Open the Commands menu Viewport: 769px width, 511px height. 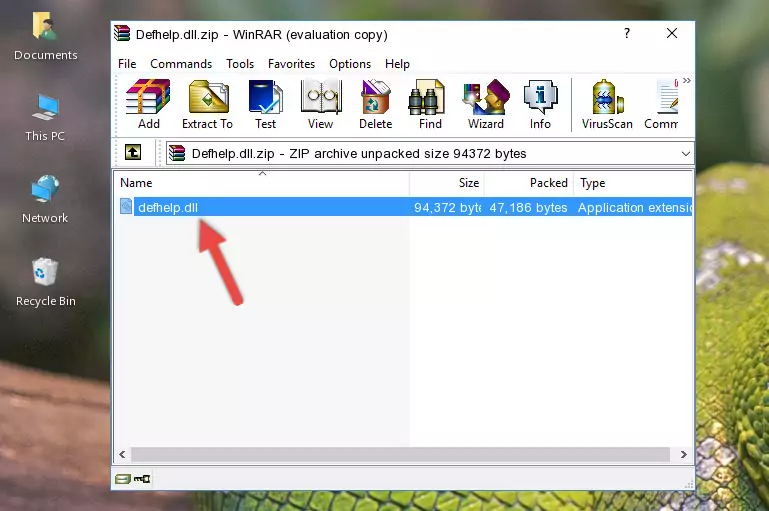coord(181,64)
